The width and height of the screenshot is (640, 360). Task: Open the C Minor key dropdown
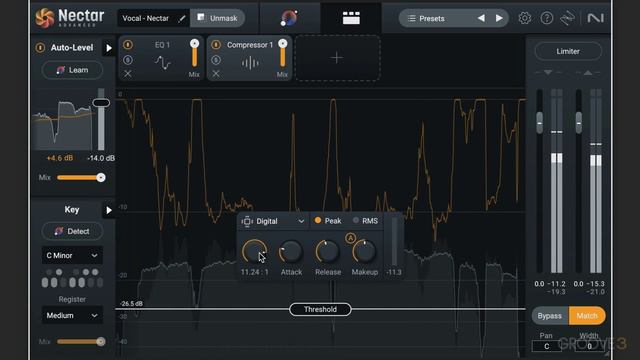(72, 256)
